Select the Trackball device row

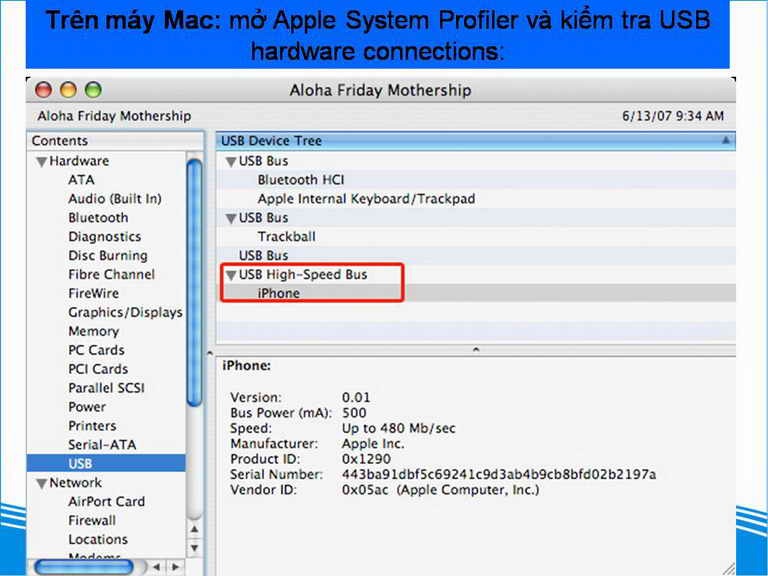tap(476, 237)
